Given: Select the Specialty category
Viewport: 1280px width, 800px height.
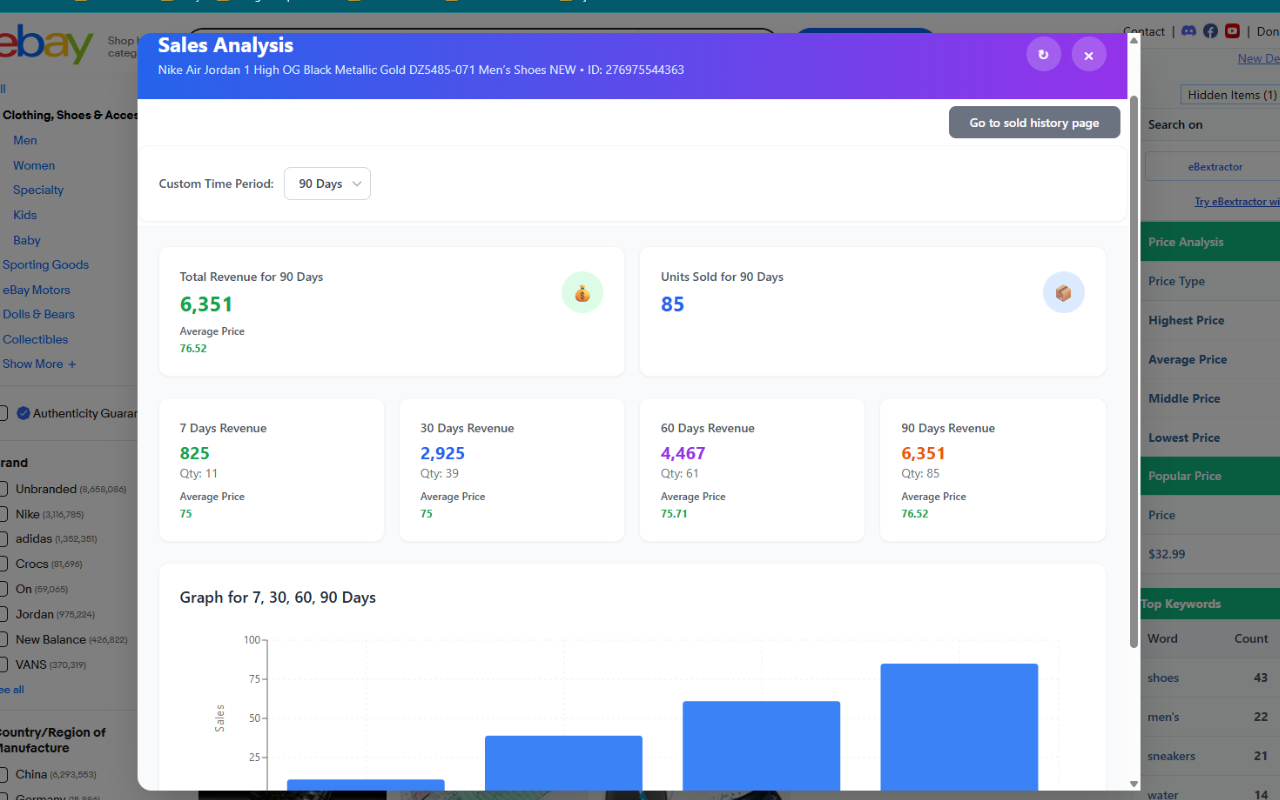Looking at the screenshot, I should [x=38, y=190].
